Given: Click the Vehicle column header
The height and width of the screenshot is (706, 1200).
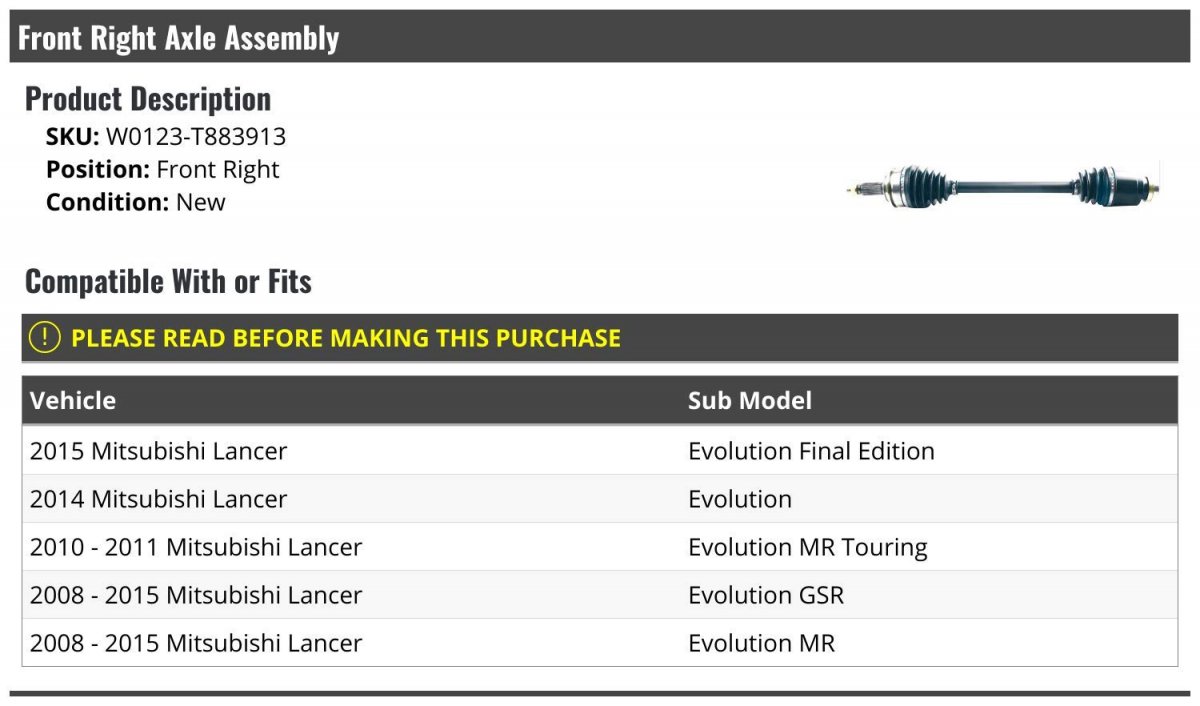Looking at the screenshot, I should pyautogui.click(x=73, y=401).
